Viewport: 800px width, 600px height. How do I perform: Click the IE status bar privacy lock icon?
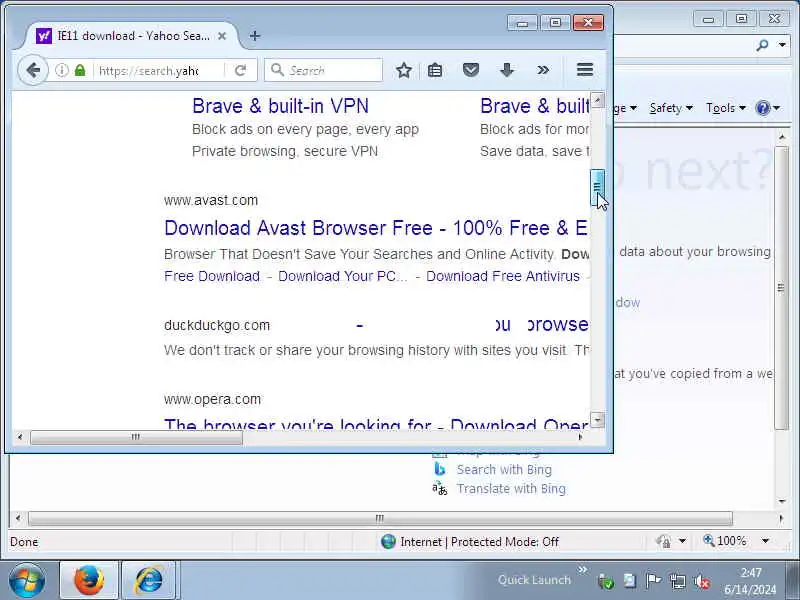point(664,541)
